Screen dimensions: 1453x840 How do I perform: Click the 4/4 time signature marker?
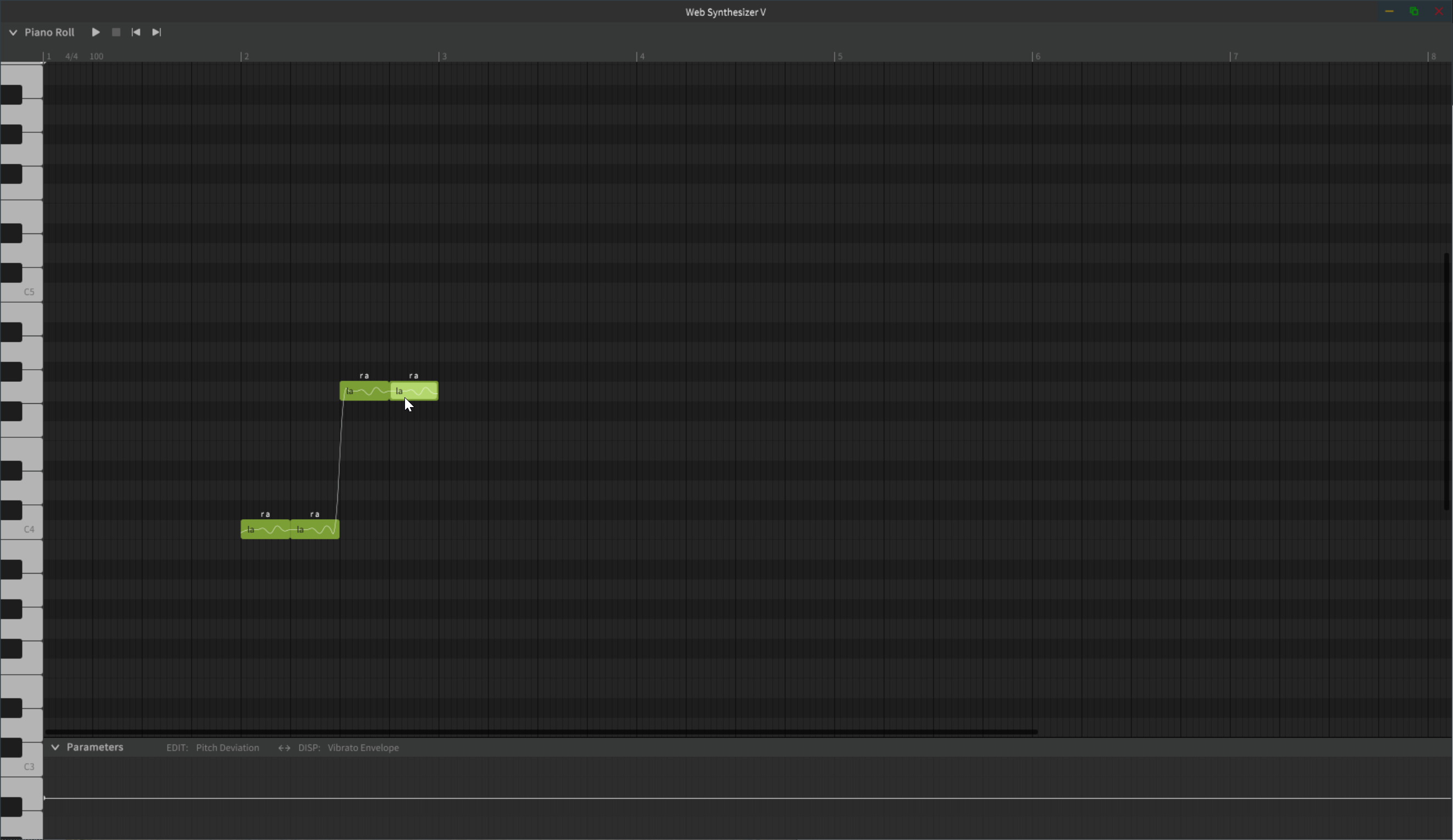click(x=71, y=57)
